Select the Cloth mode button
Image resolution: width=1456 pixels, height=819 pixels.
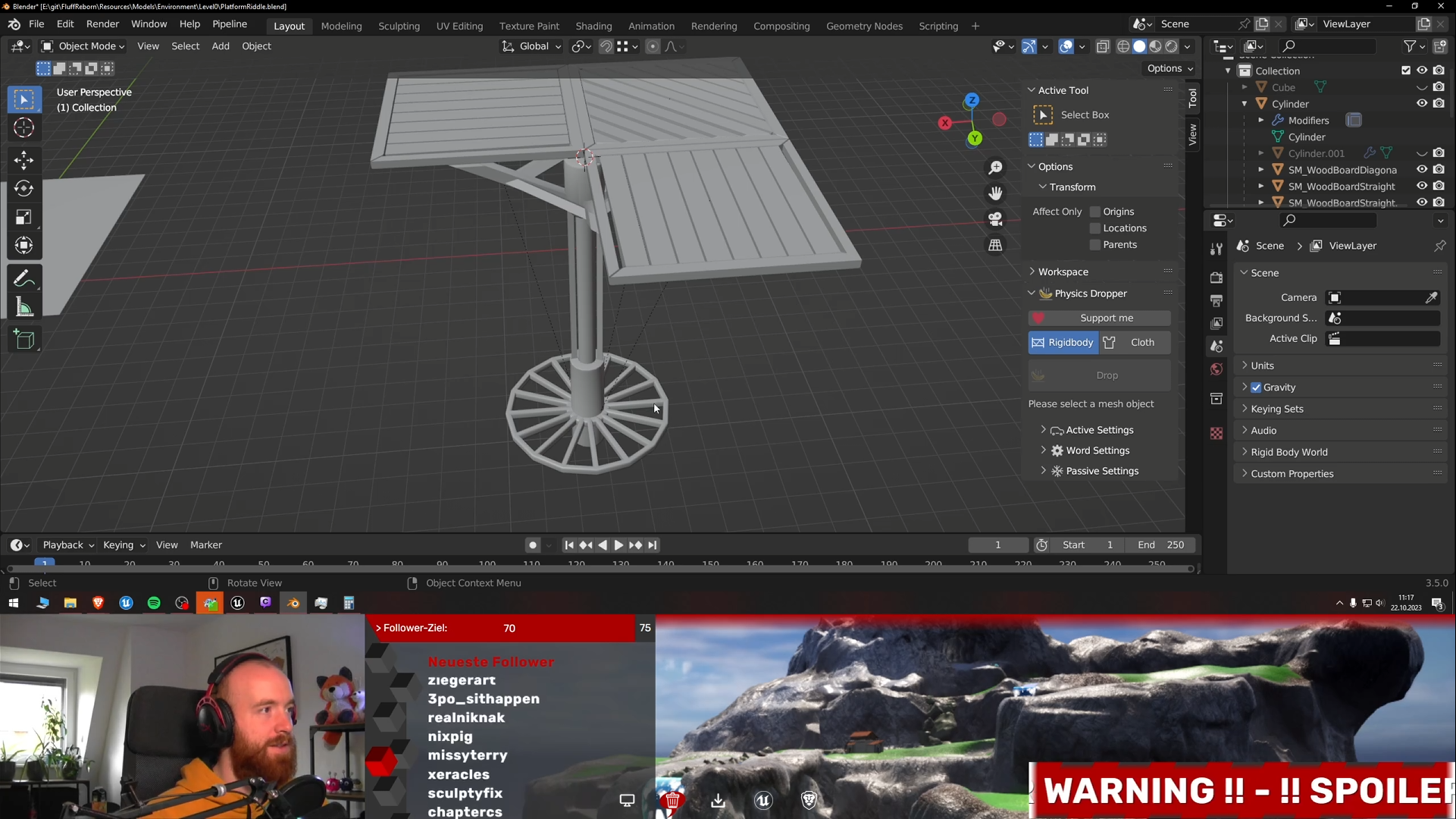pyautogui.click(x=1135, y=343)
